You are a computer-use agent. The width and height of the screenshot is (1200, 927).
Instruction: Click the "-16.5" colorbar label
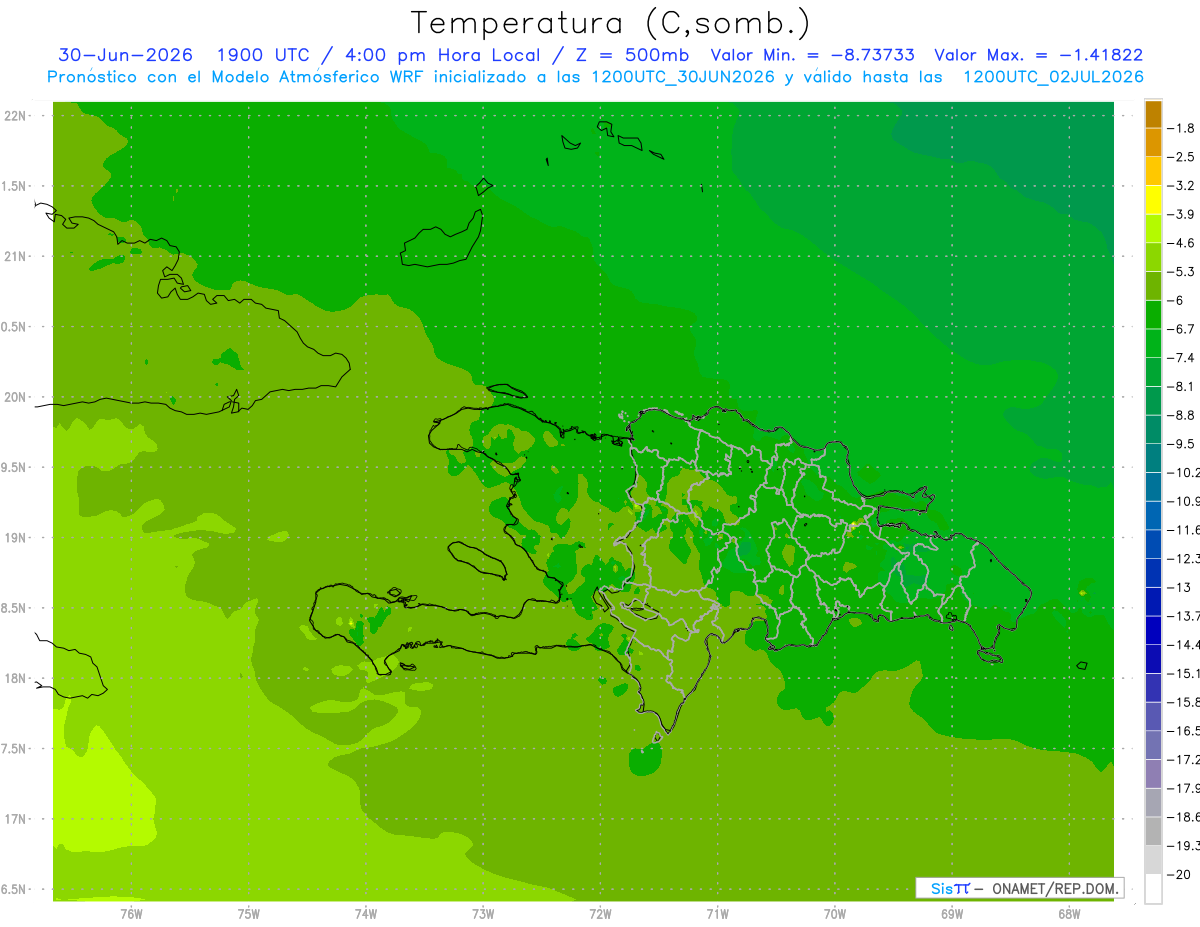1185,731
